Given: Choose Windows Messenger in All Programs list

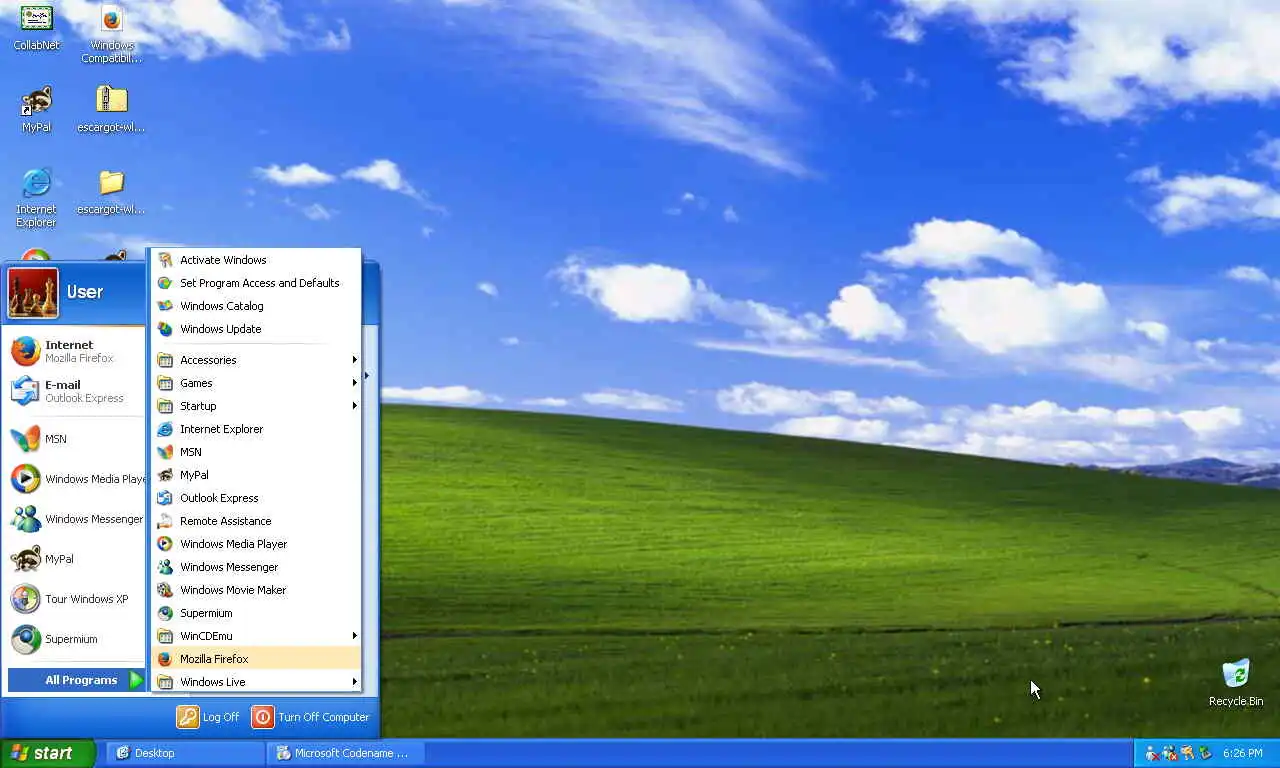Looking at the screenshot, I should pyautogui.click(x=256, y=567).
